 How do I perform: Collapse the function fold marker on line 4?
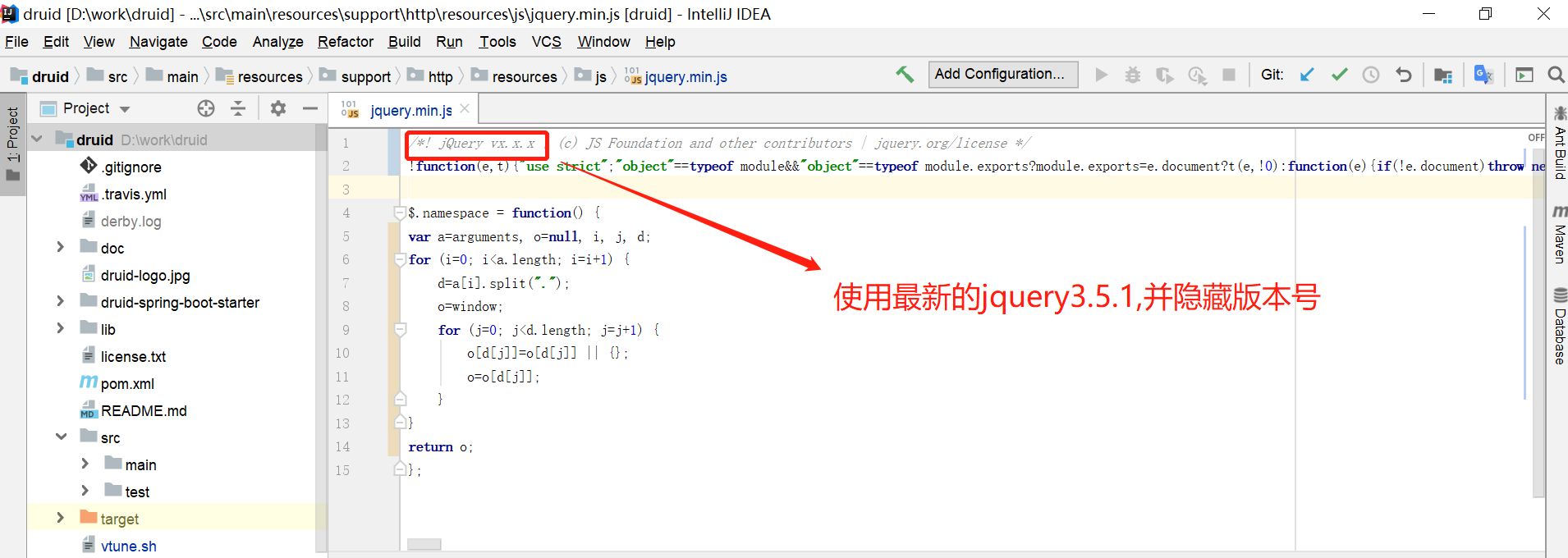400,213
